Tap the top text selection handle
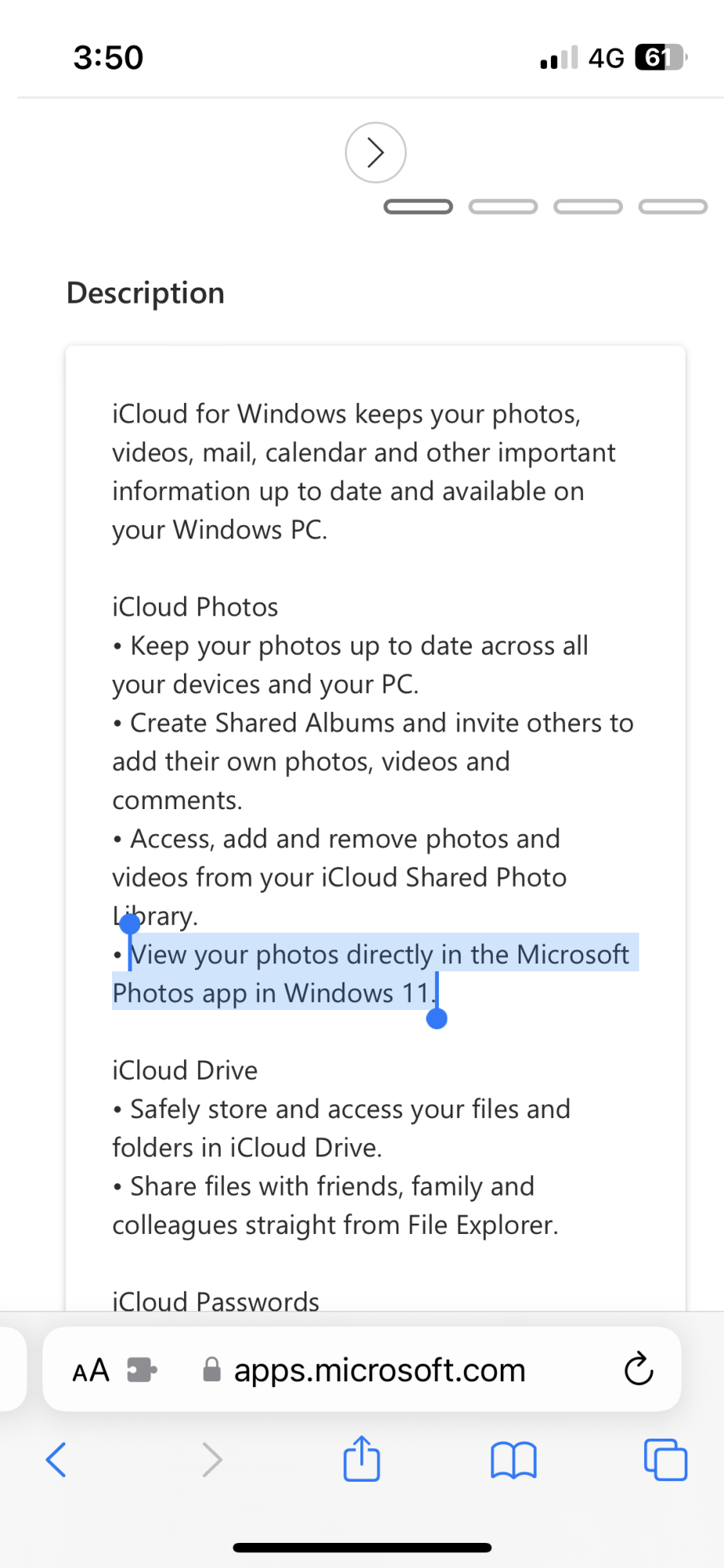This screenshot has width=724, height=1568. (129, 925)
